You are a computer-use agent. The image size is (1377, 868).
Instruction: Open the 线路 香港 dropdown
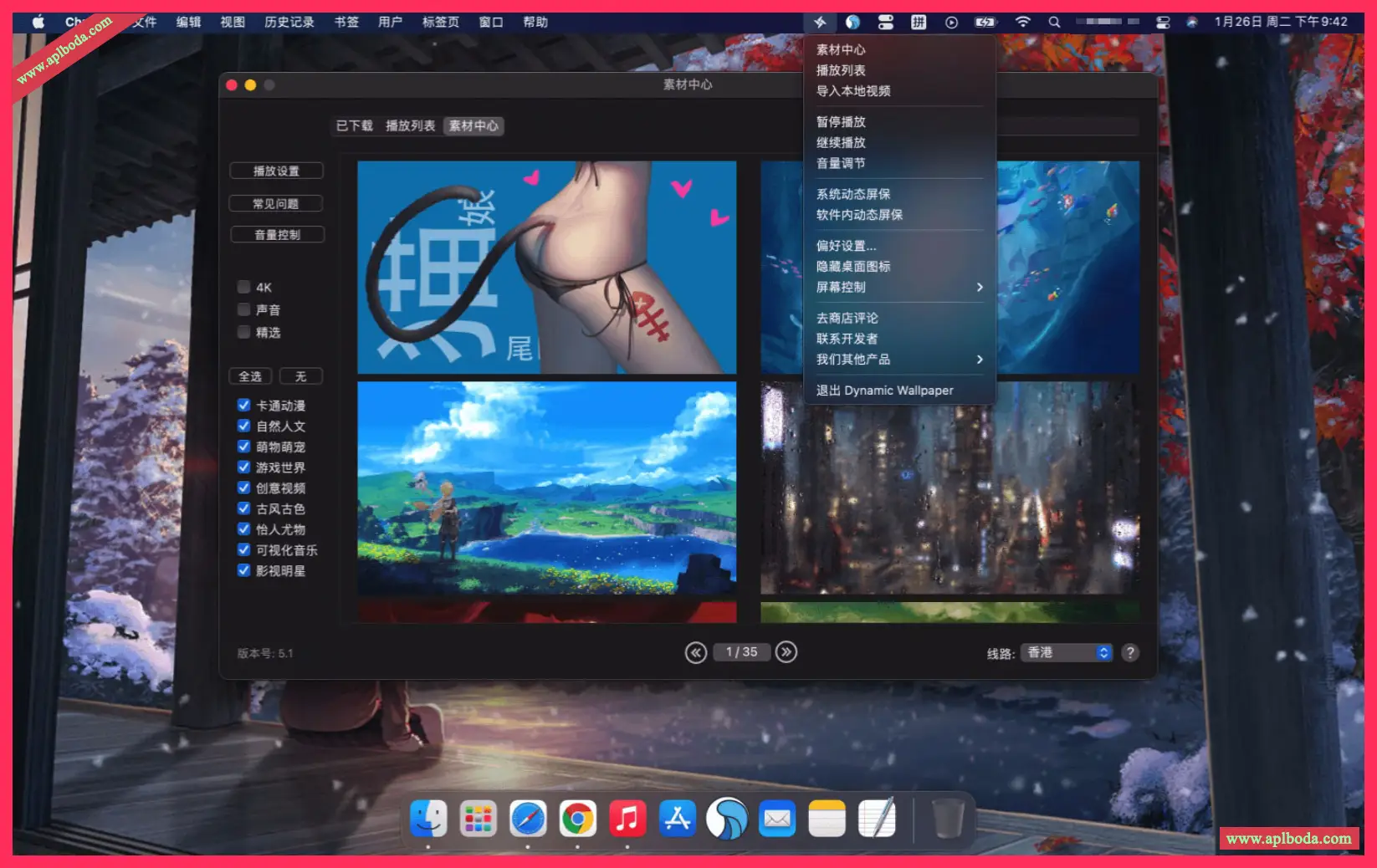point(1067,653)
